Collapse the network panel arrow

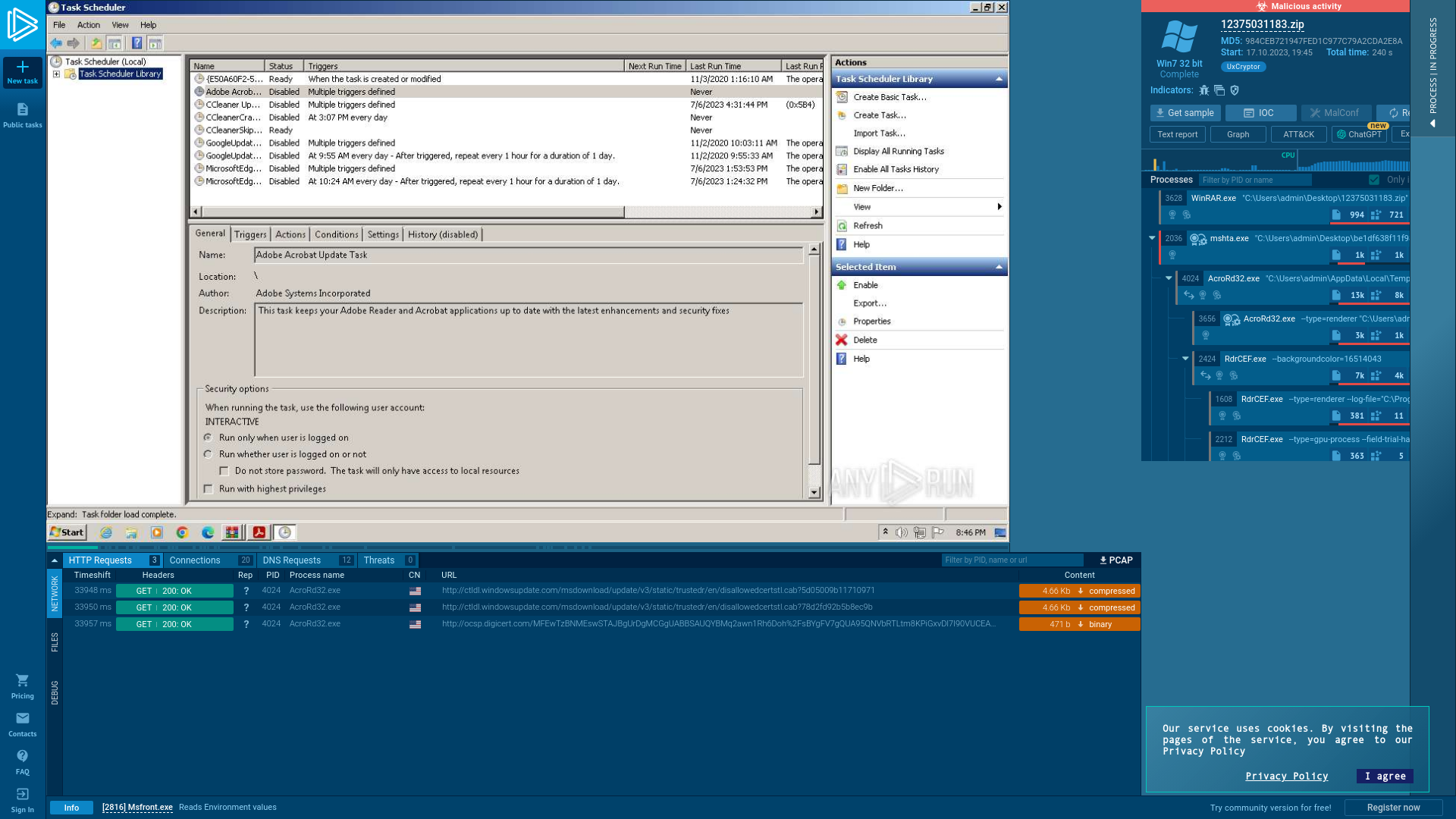pyautogui.click(x=55, y=560)
